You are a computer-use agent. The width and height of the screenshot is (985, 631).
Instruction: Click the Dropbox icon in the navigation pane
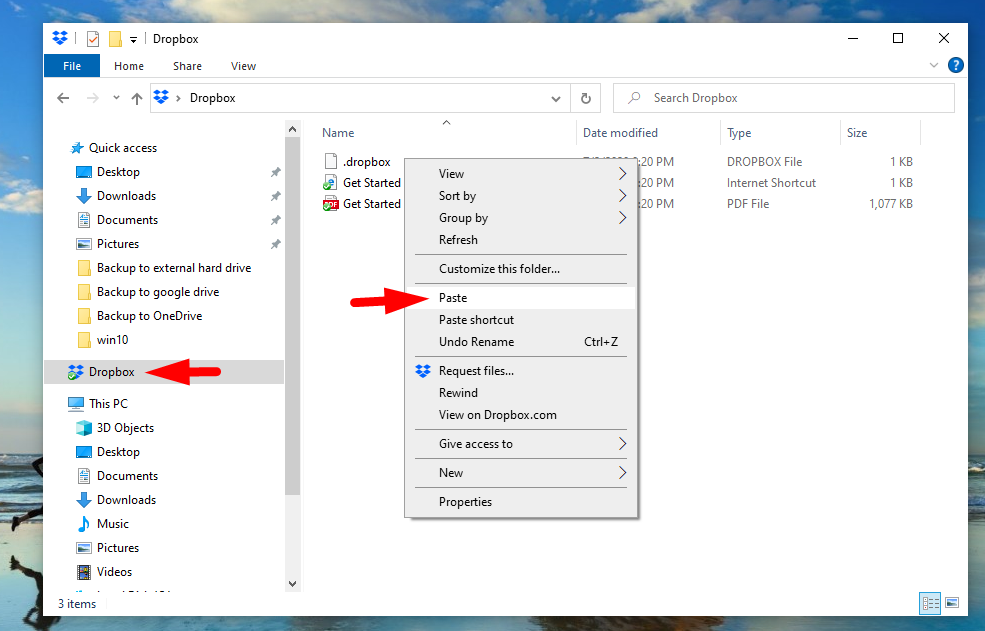click(x=76, y=372)
